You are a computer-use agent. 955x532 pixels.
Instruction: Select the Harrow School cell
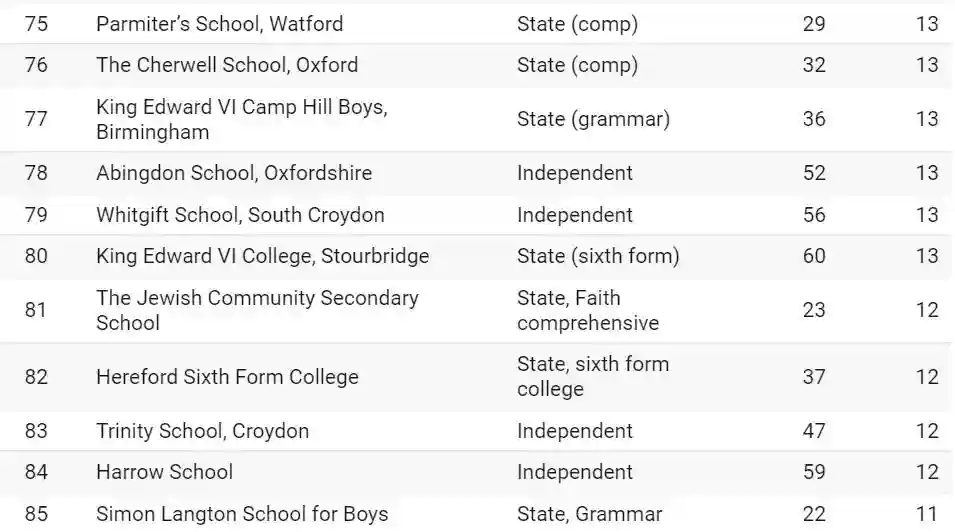pyautogui.click(x=164, y=472)
